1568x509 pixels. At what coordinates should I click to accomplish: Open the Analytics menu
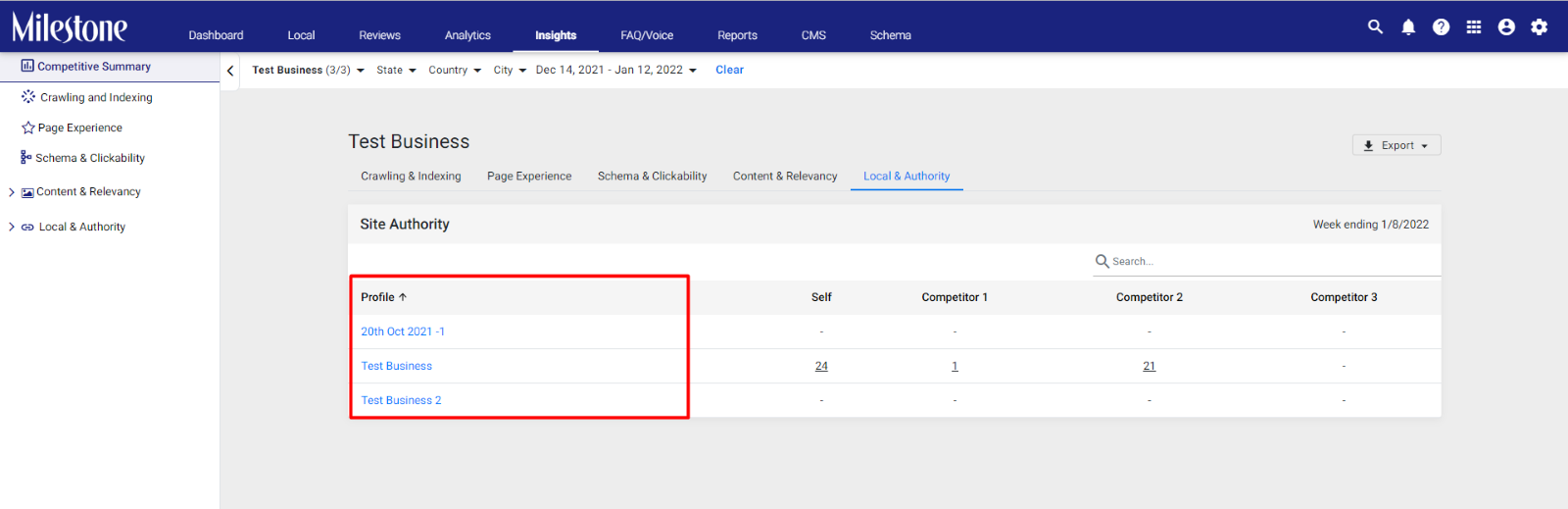(x=467, y=35)
